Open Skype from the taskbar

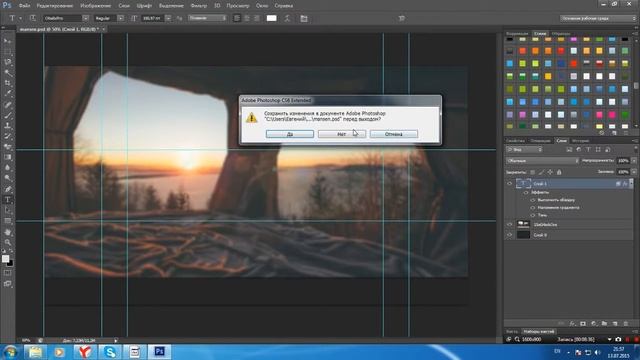110,352
